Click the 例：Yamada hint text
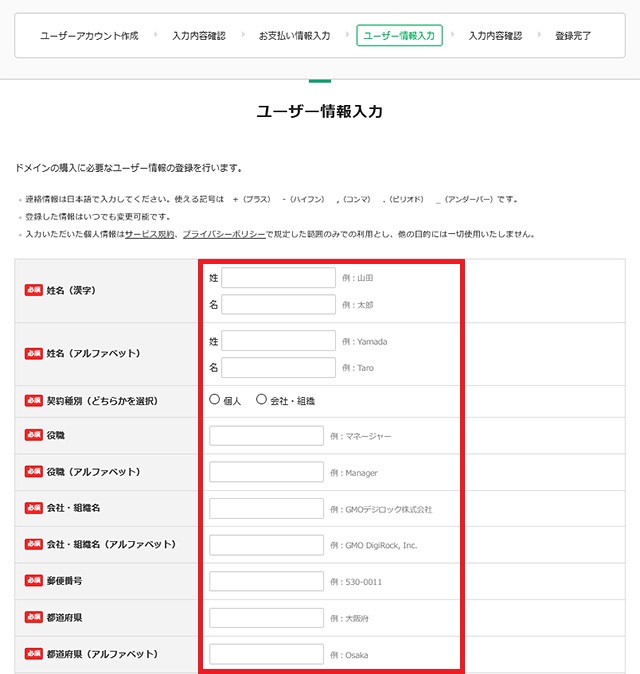 point(364,342)
